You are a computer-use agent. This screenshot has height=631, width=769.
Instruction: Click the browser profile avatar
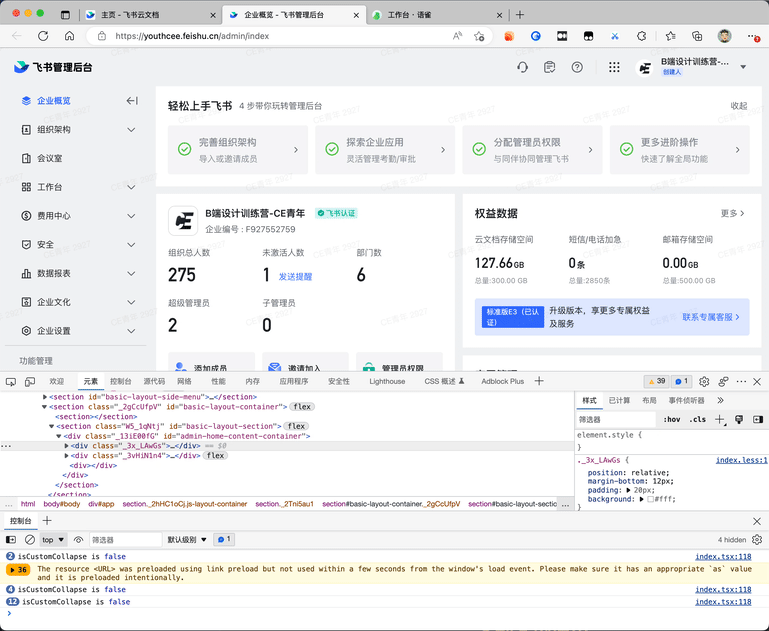[x=724, y=36]
